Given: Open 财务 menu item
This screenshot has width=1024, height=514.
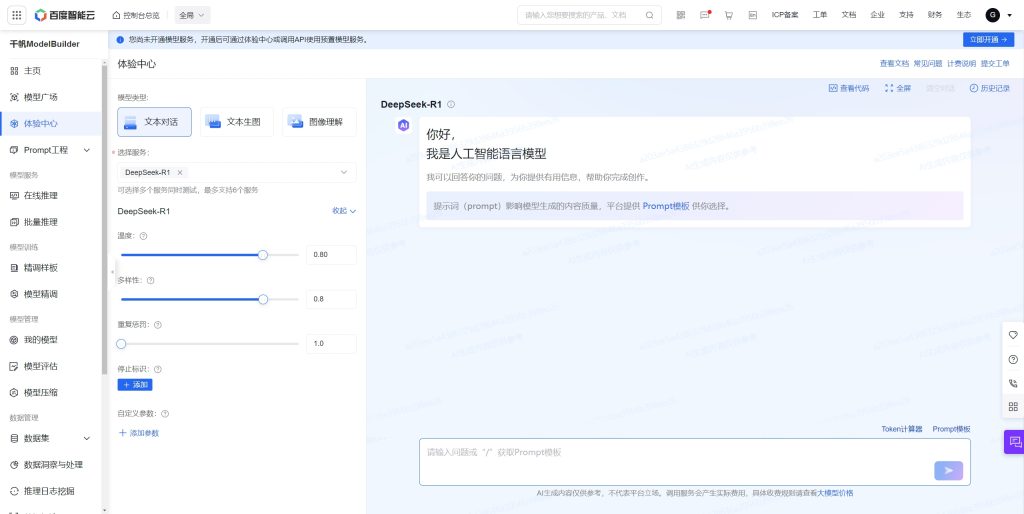Looking at the screenshot, I should point(935,15).
